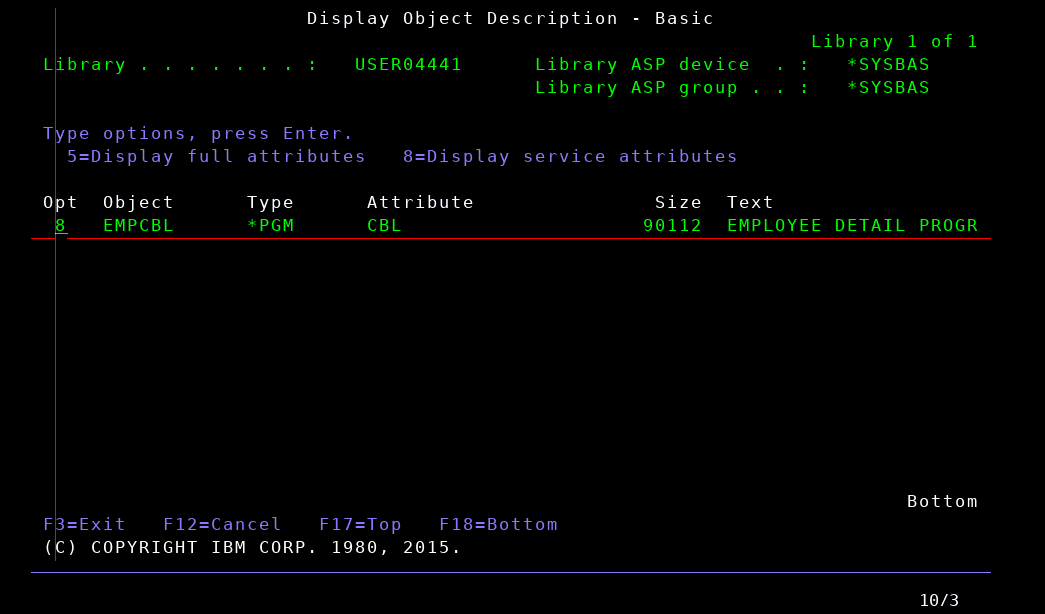Click the 8=Display service attributes option
Viewport: 1045px width, 614px height.
click(570, 157)
